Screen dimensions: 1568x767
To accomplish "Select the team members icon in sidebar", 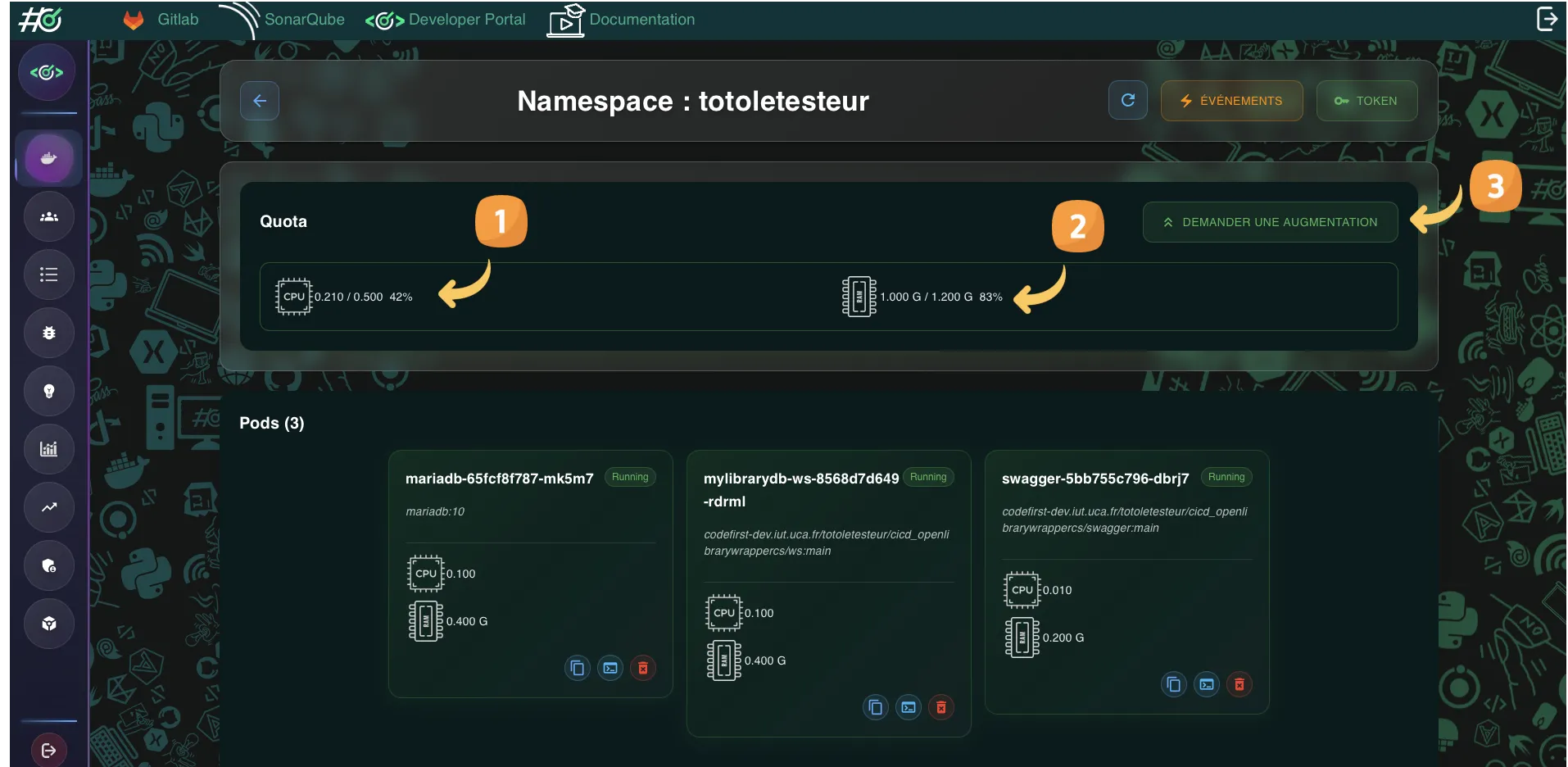I will coord(48,216).
